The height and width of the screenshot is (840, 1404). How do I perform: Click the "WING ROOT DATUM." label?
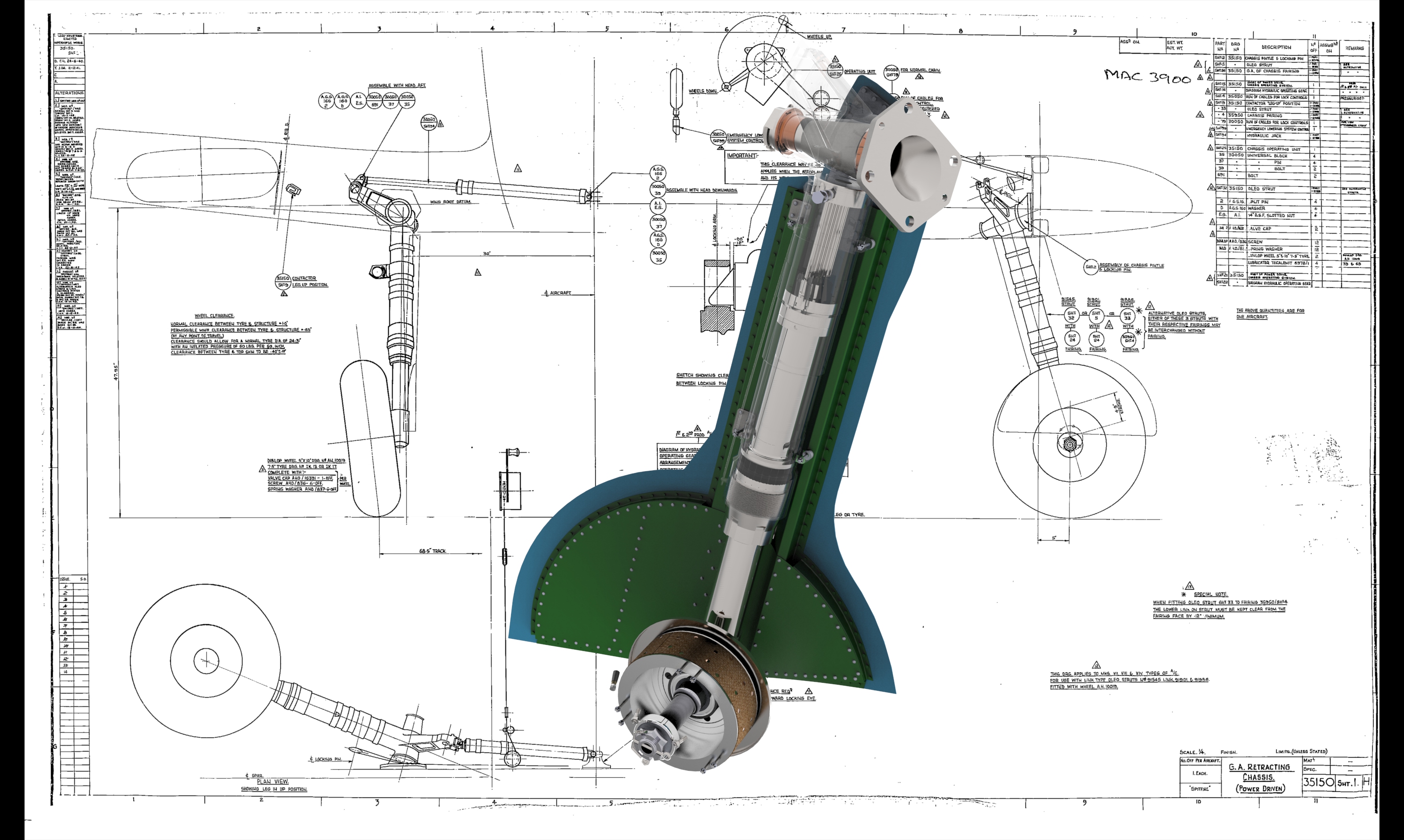450,202
